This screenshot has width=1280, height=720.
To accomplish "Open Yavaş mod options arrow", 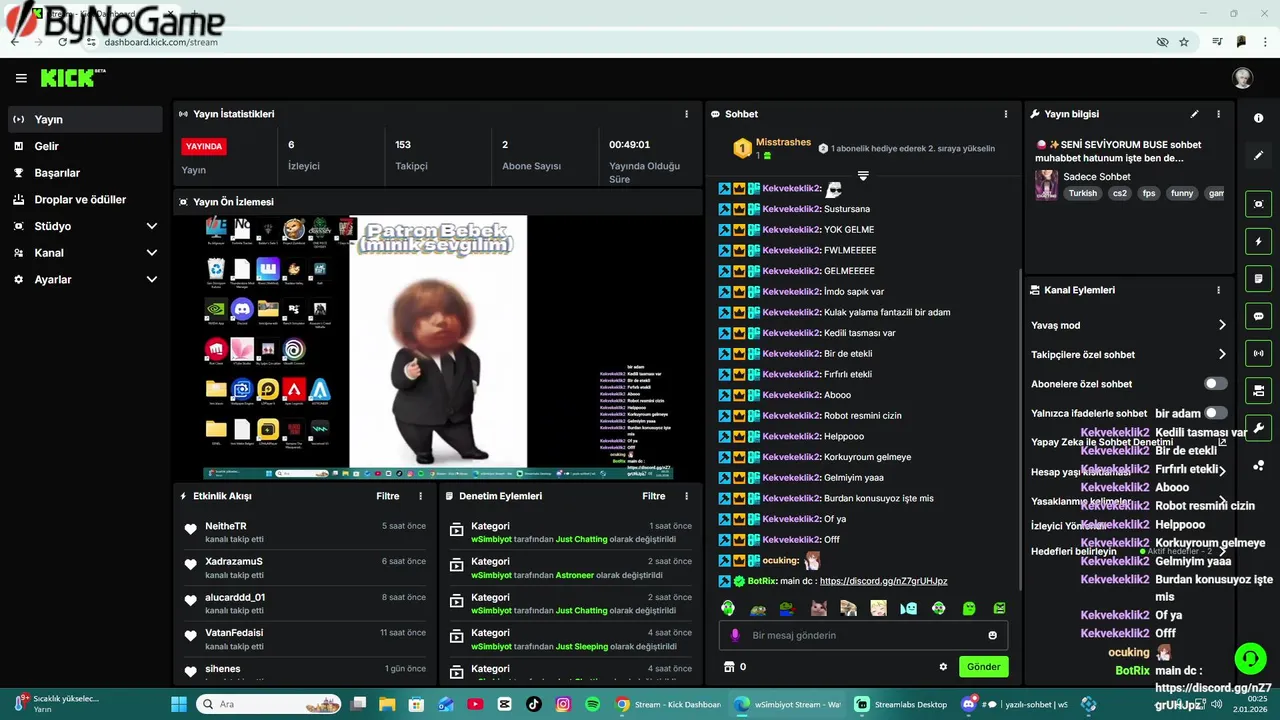I will click(1221, 325).
